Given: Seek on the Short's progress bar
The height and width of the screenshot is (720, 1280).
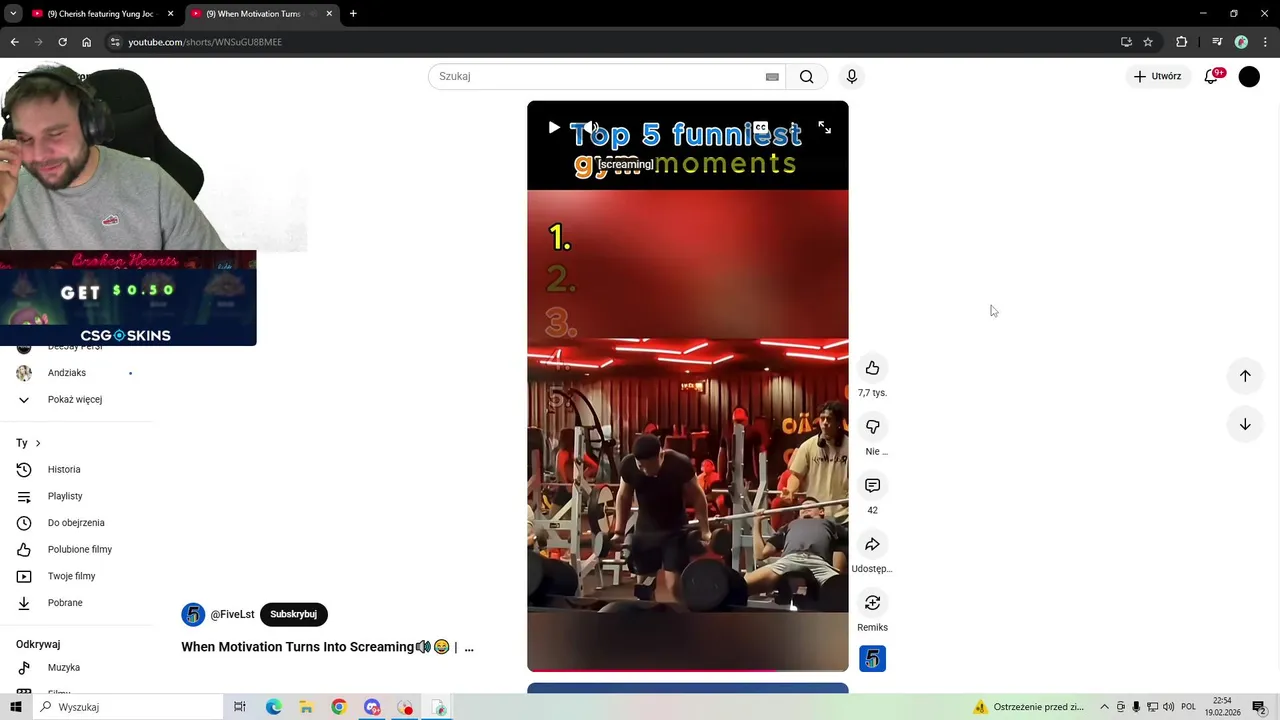Looking at the screenshot, I should click(688, 670).
